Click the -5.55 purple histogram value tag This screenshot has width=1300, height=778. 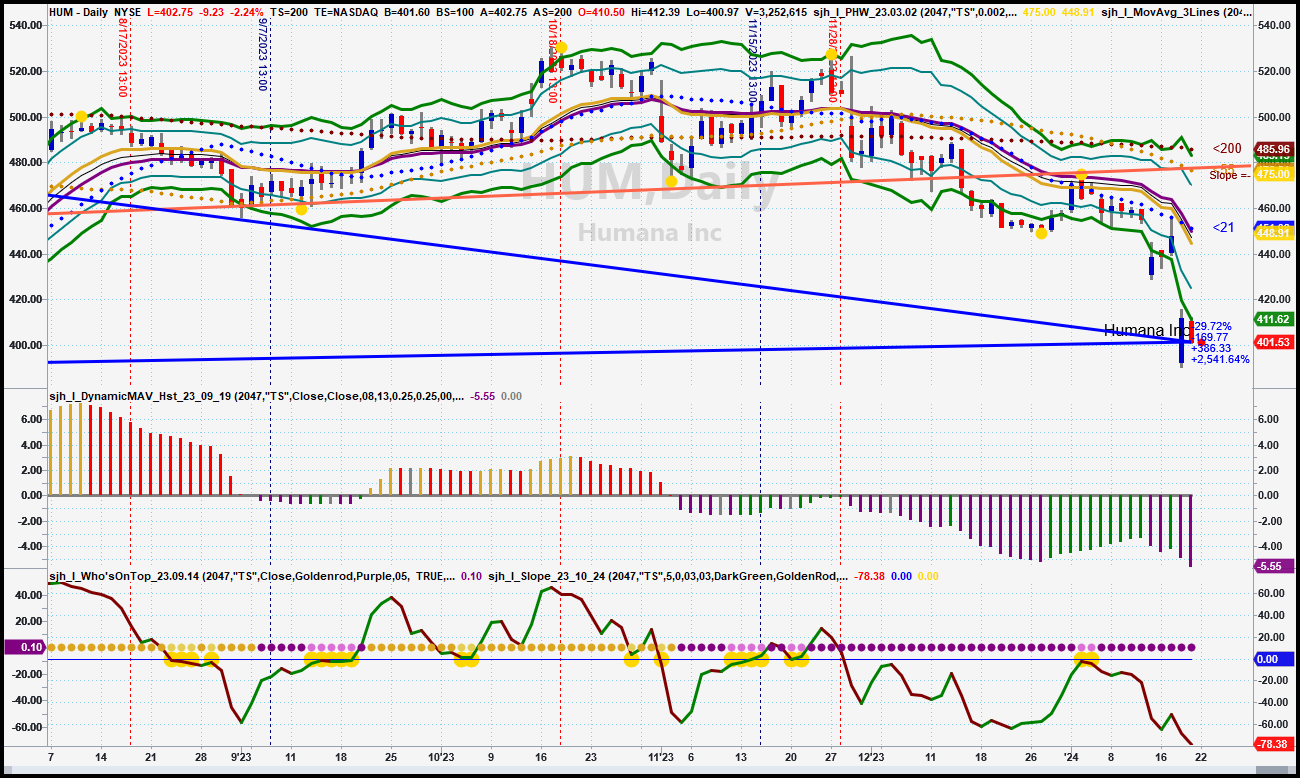[x=1273, y=566]
